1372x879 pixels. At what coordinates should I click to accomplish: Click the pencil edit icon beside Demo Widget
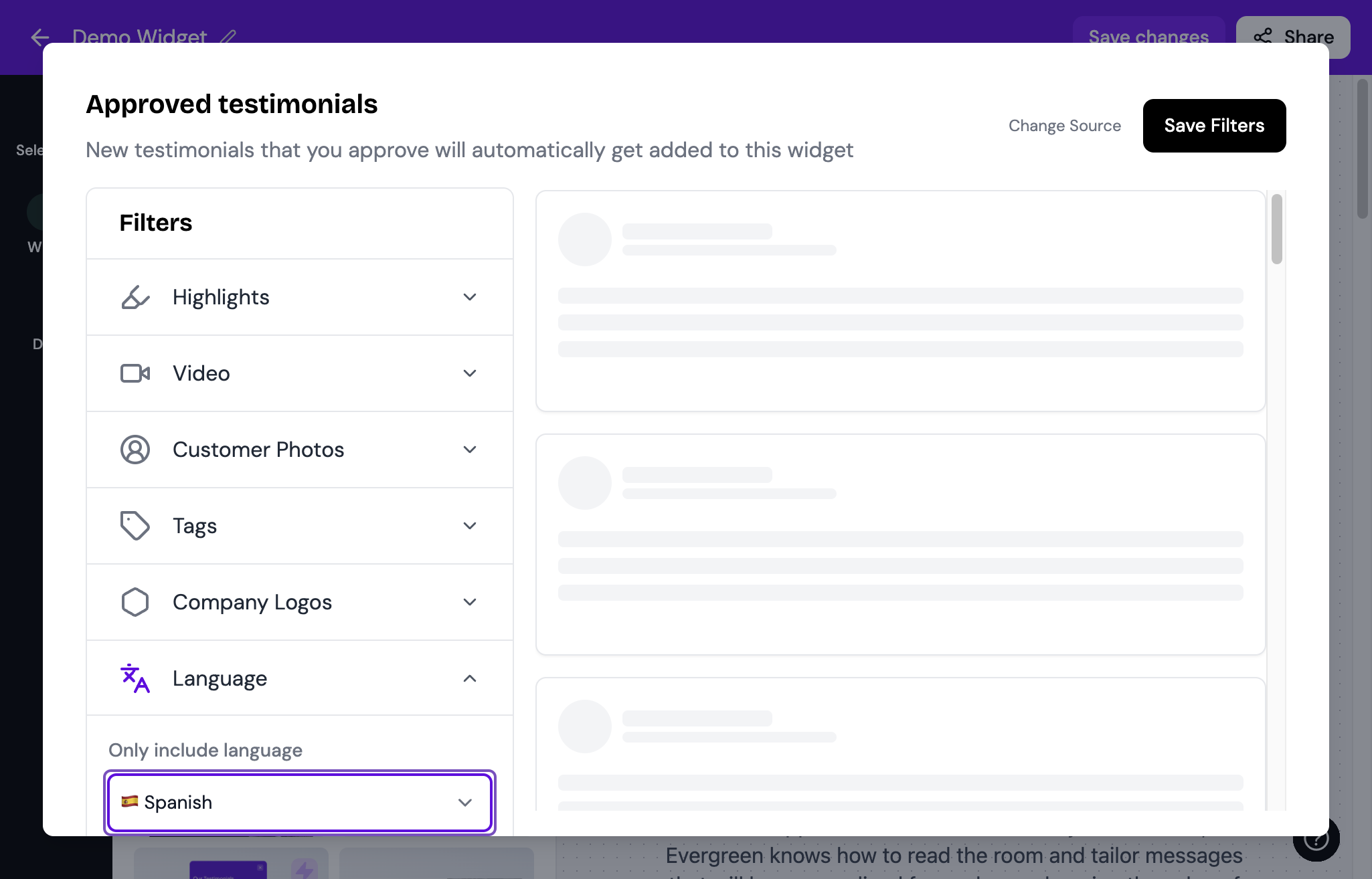click(228, 37)
